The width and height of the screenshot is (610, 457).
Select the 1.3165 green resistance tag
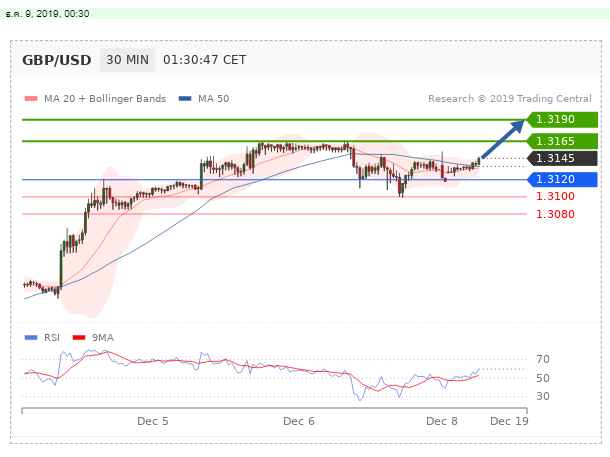click(x=562, y=141)
